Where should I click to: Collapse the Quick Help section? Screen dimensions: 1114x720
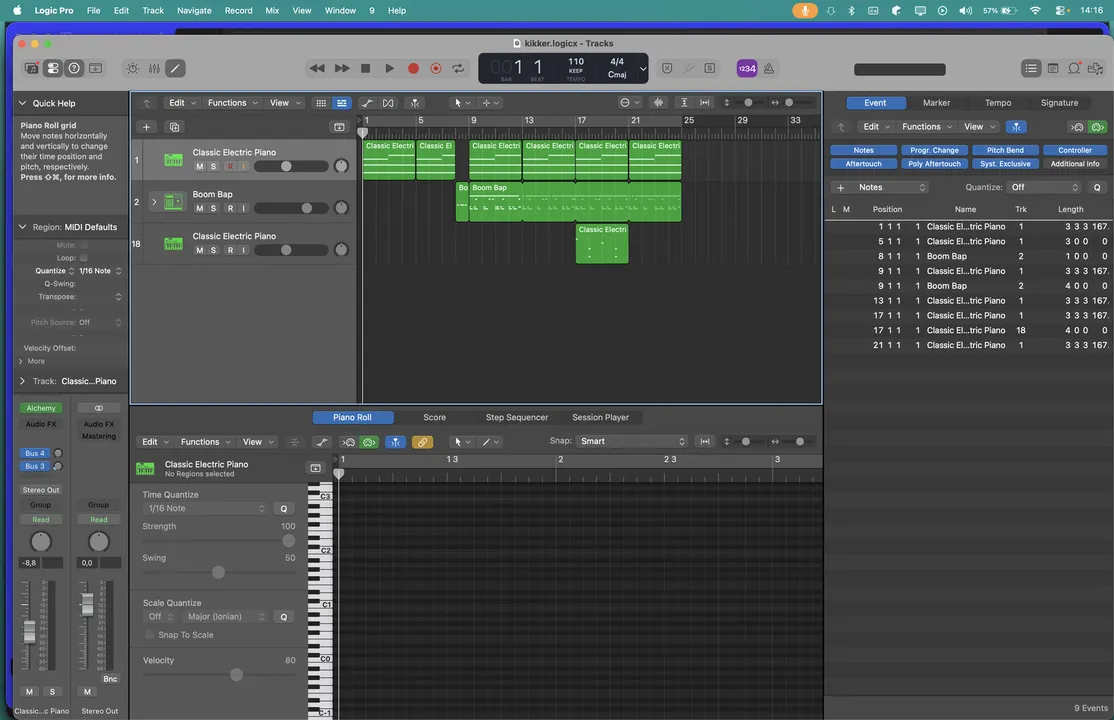pyautogui.click(x=23, y=103)
